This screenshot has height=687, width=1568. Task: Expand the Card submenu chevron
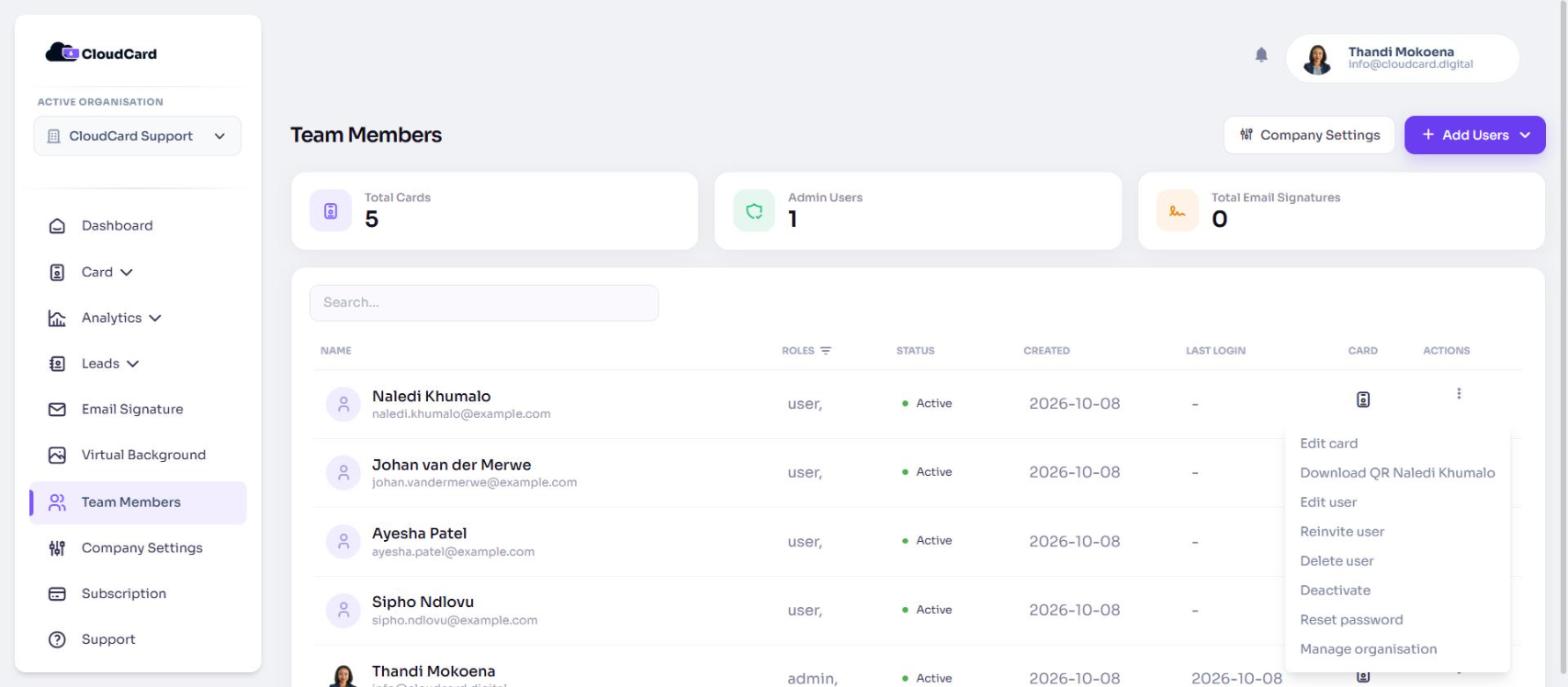point(126,272)
